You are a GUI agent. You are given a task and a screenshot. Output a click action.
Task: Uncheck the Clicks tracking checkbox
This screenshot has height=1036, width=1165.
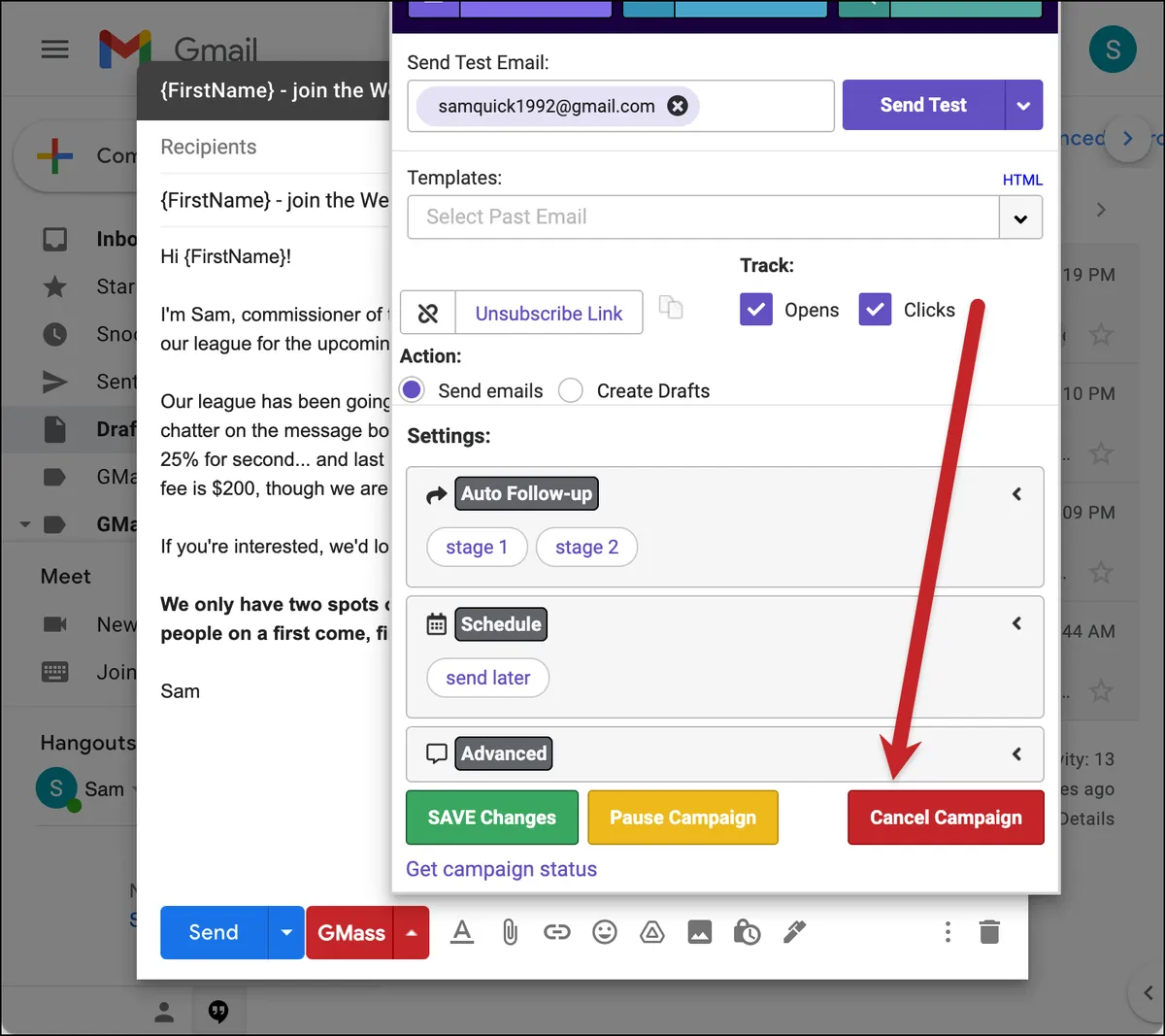point(875,310)
